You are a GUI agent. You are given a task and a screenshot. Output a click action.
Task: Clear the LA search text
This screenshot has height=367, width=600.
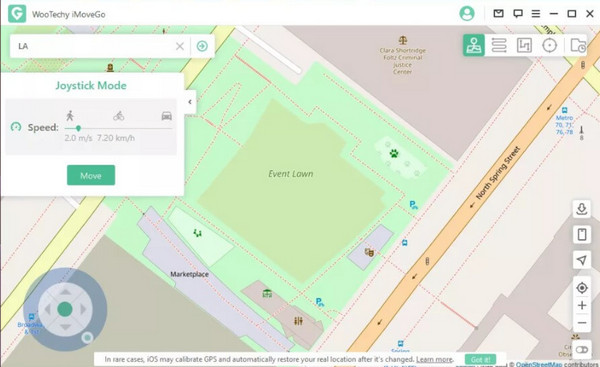[179, 46]
